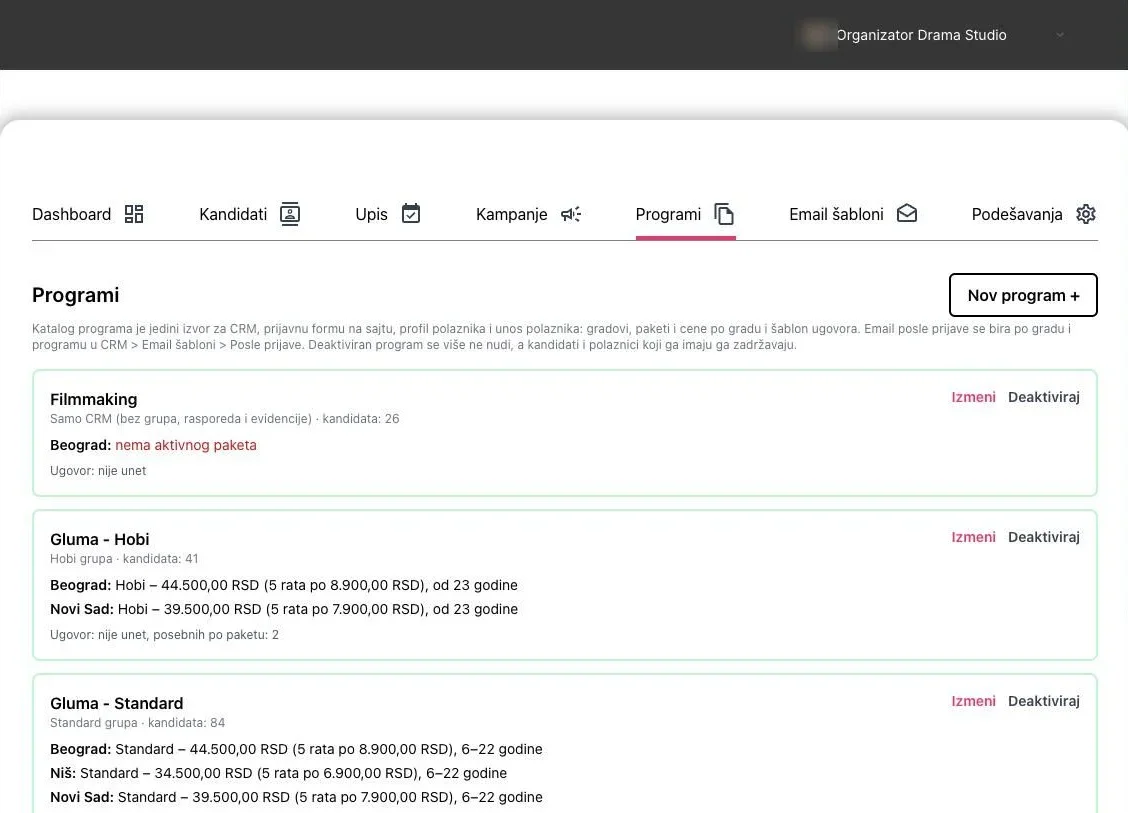Click the Upis calendar check icon
Image resolution: width=1128 pixels, height=813 pixels.
click(411, 213)
